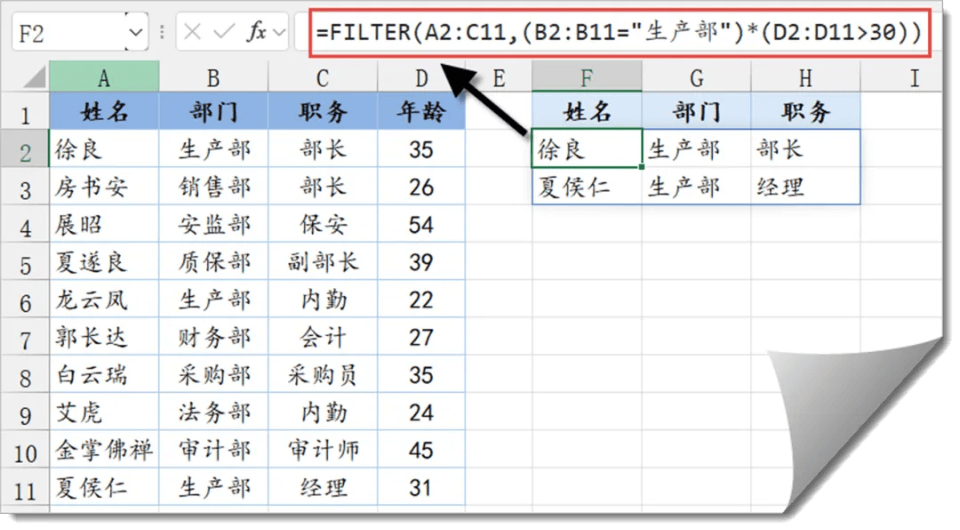
Task: Select age cell 54
Action: click(x=421, y=224)
